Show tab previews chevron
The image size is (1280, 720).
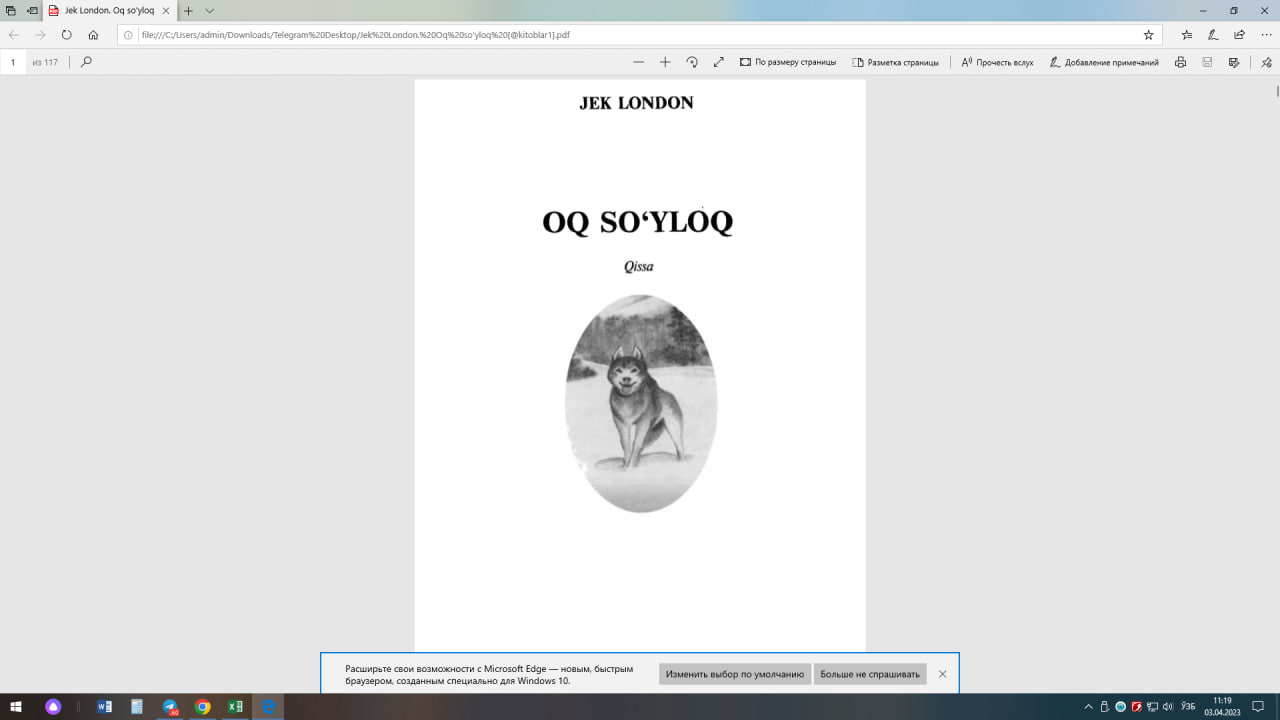(x=209, y=10)
